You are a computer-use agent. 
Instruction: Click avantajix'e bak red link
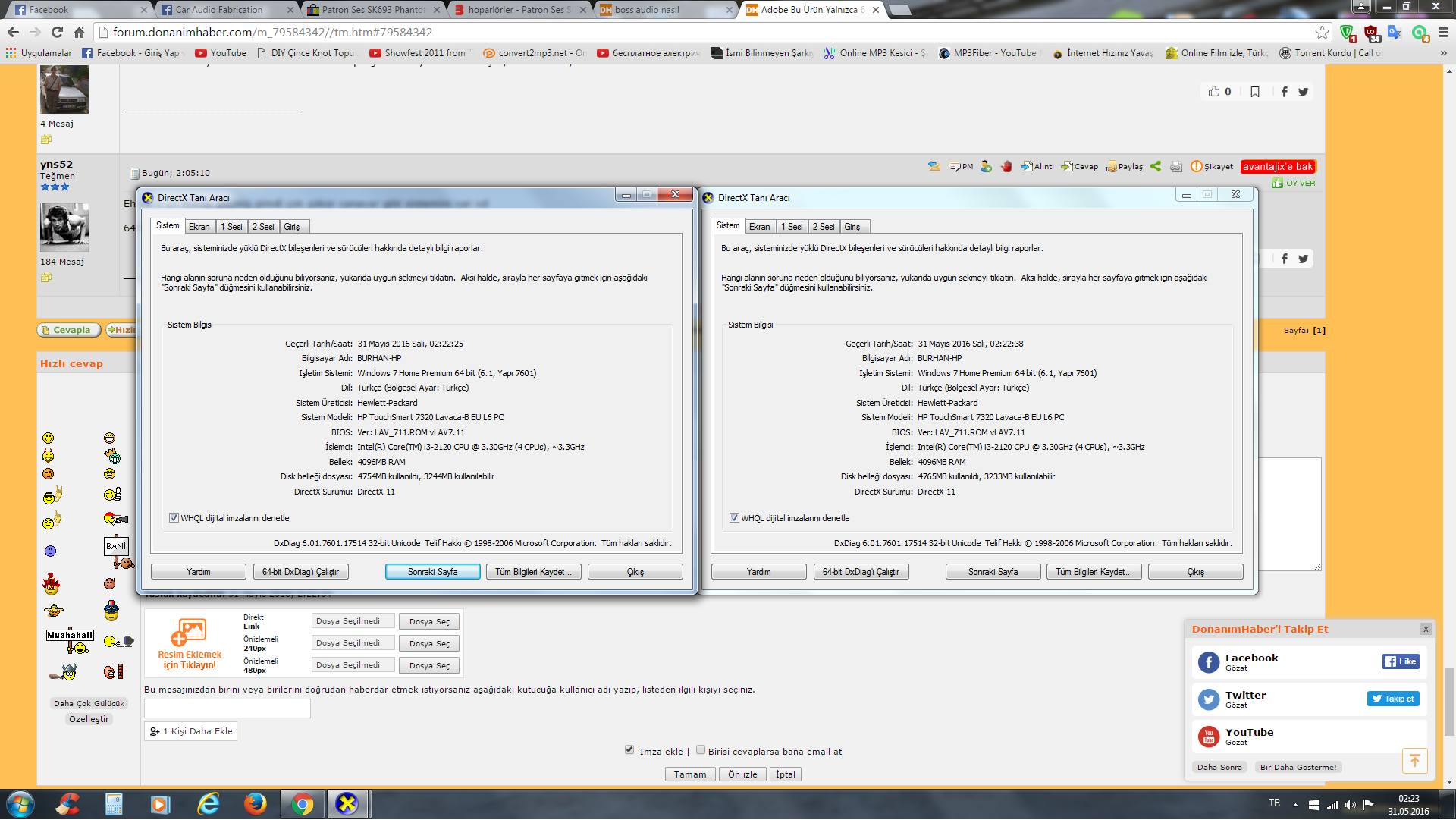[1278, 166]
